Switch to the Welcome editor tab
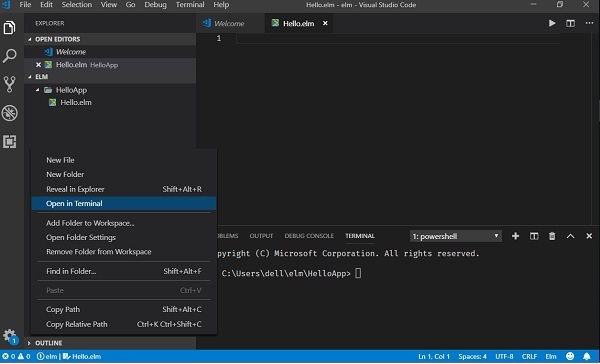The width and height of the screenshot is (600, 364). click(230, 23)
